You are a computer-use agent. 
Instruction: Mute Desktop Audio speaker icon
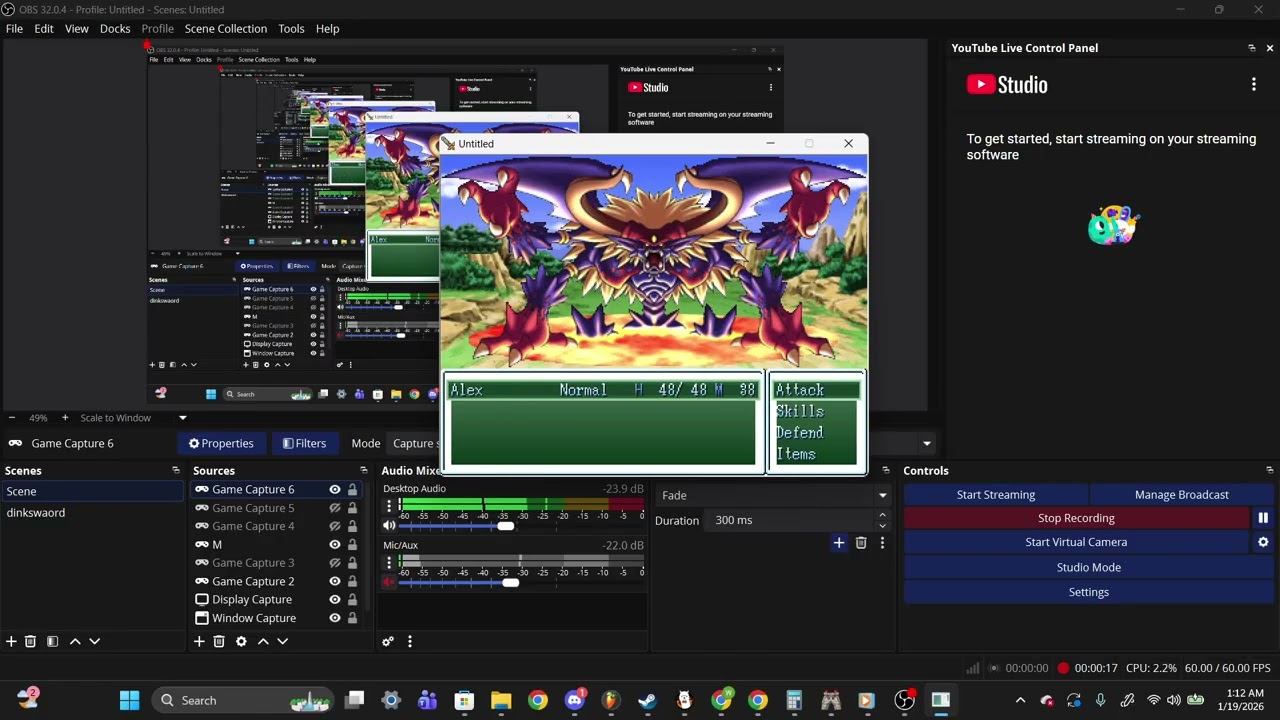[x=389, y=526]
